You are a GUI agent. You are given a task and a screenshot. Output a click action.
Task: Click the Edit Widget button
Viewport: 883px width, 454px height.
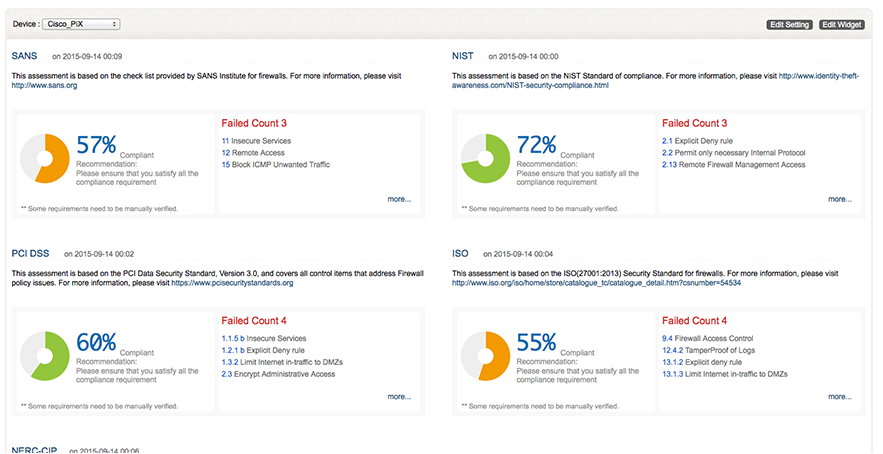pos(841,24)
